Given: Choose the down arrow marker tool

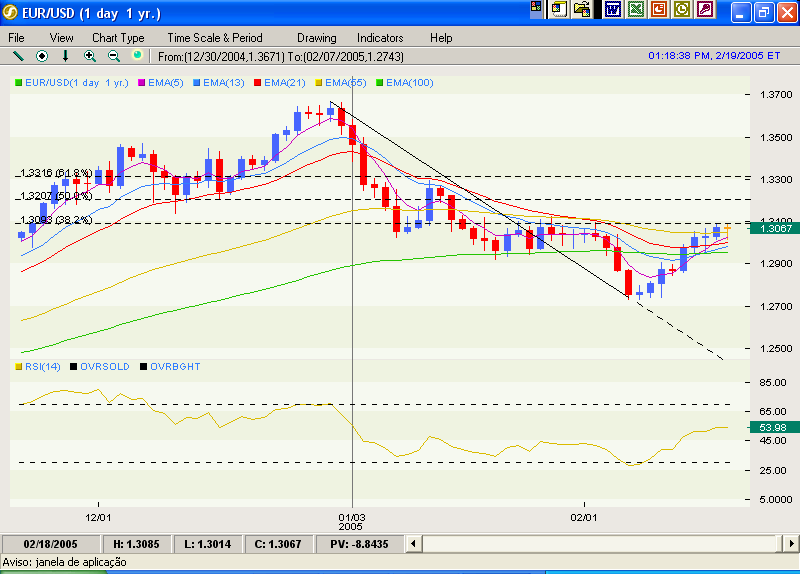Looking at the screenshot, I should click(65, 56).
